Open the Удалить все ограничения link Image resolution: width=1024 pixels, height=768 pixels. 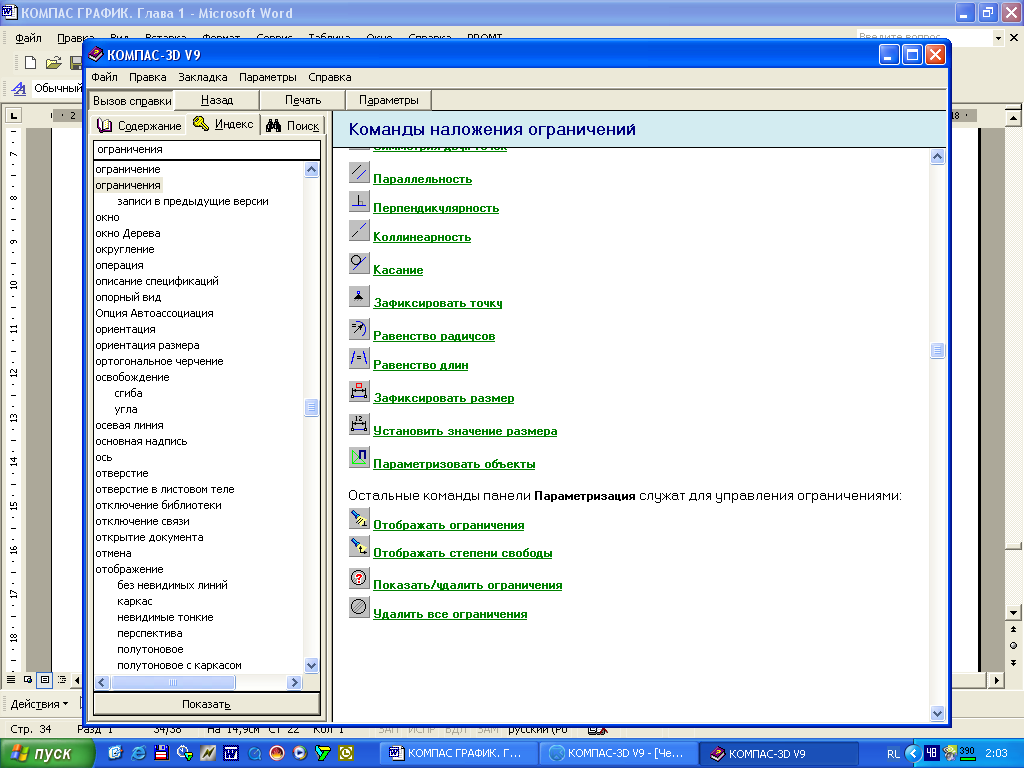[x=450, y=614]
